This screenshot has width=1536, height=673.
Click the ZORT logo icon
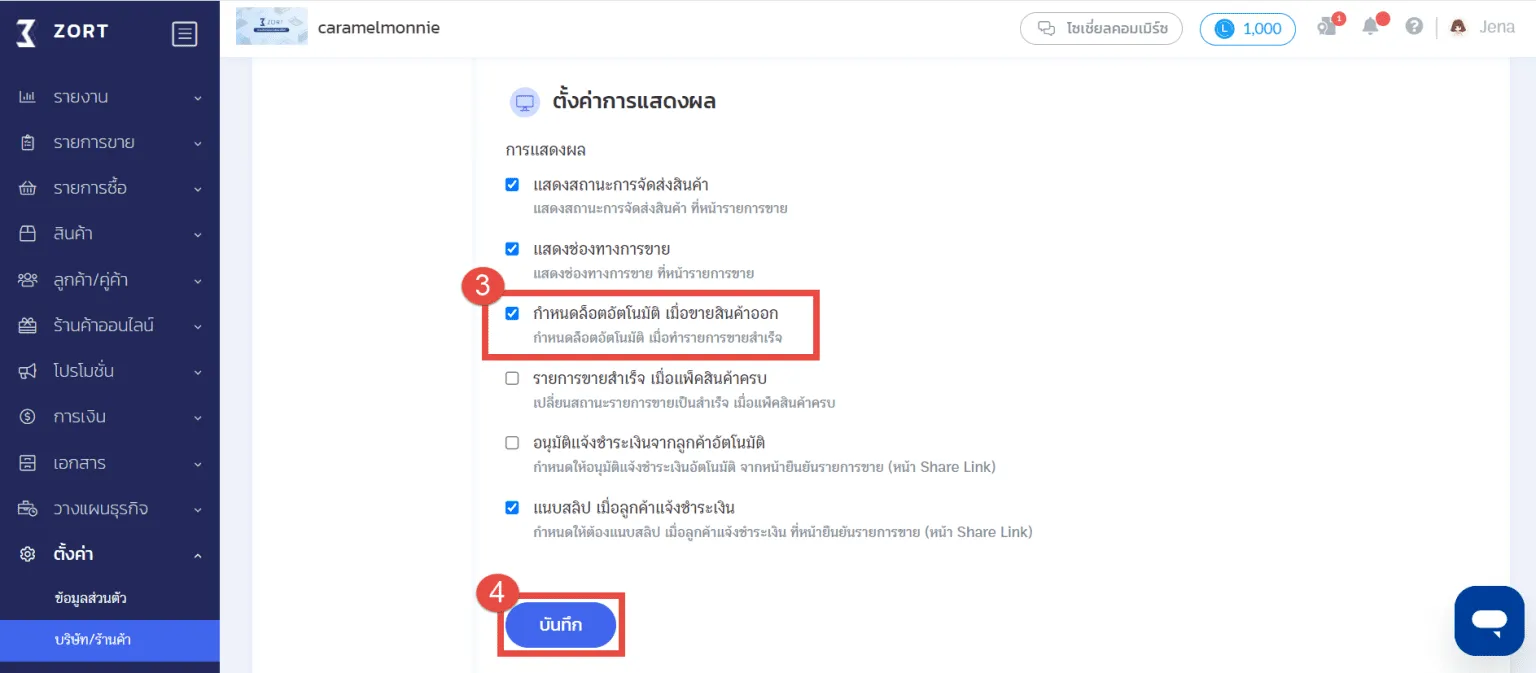[27, 33]
